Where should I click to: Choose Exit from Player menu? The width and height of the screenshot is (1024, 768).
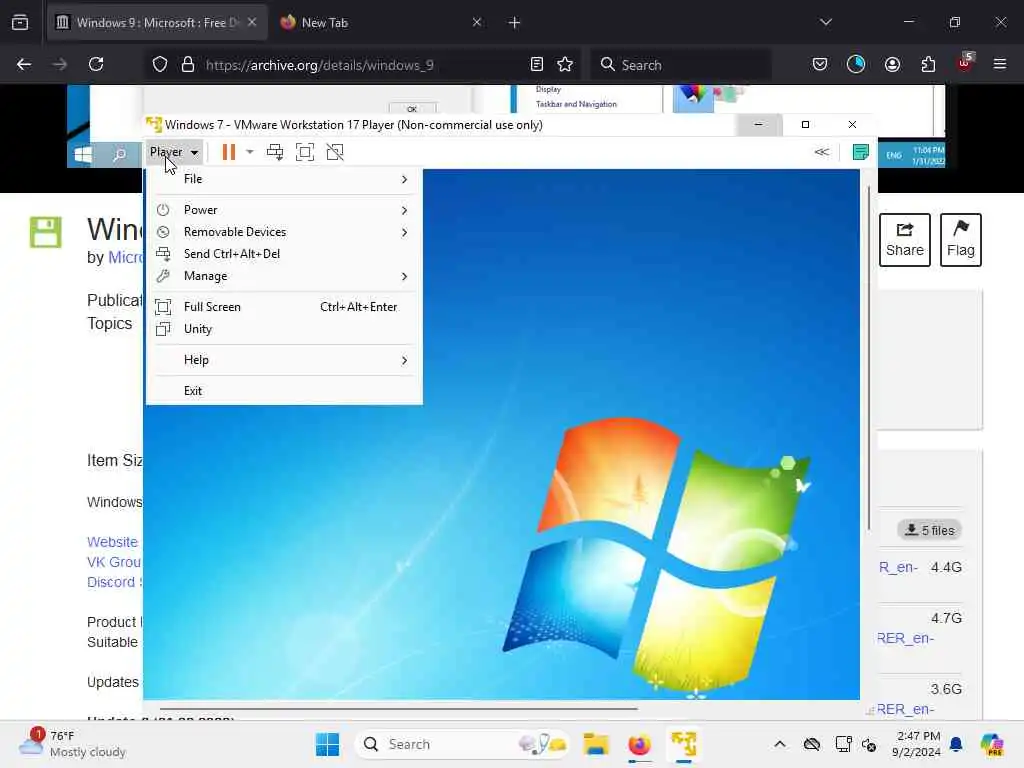coord(284,391)
